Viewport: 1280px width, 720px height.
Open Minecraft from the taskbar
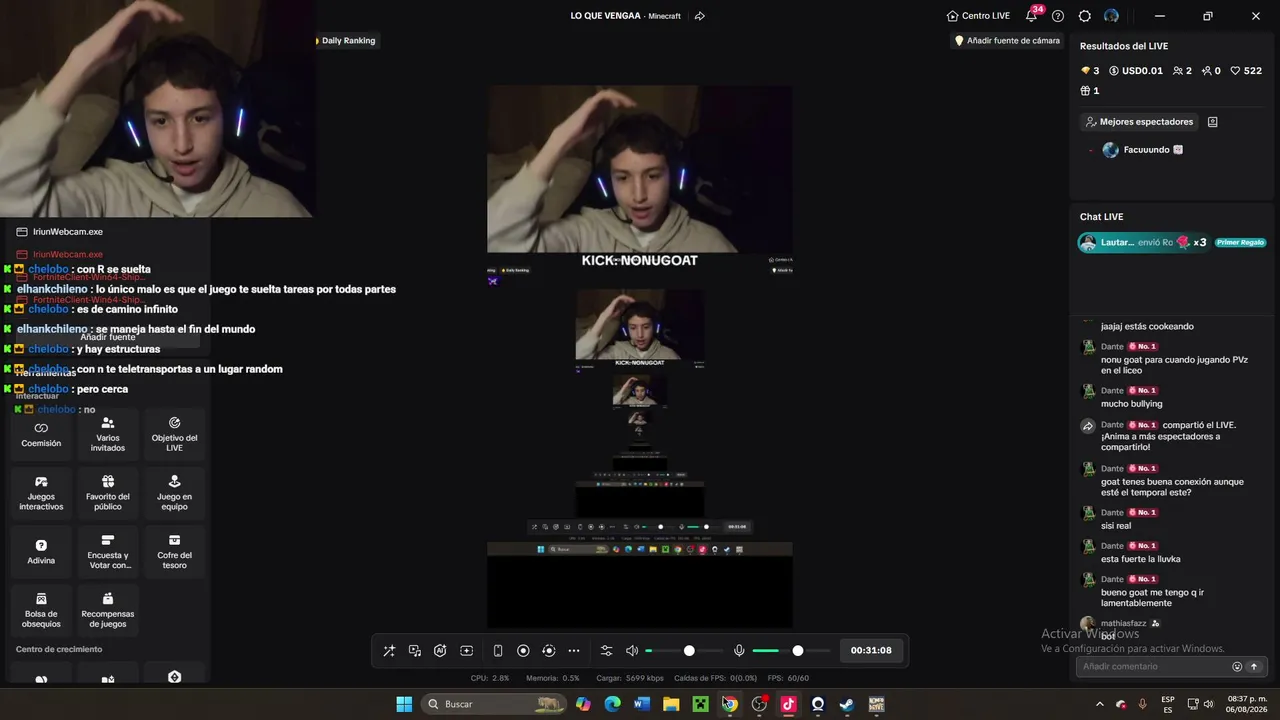click(701, 704)
